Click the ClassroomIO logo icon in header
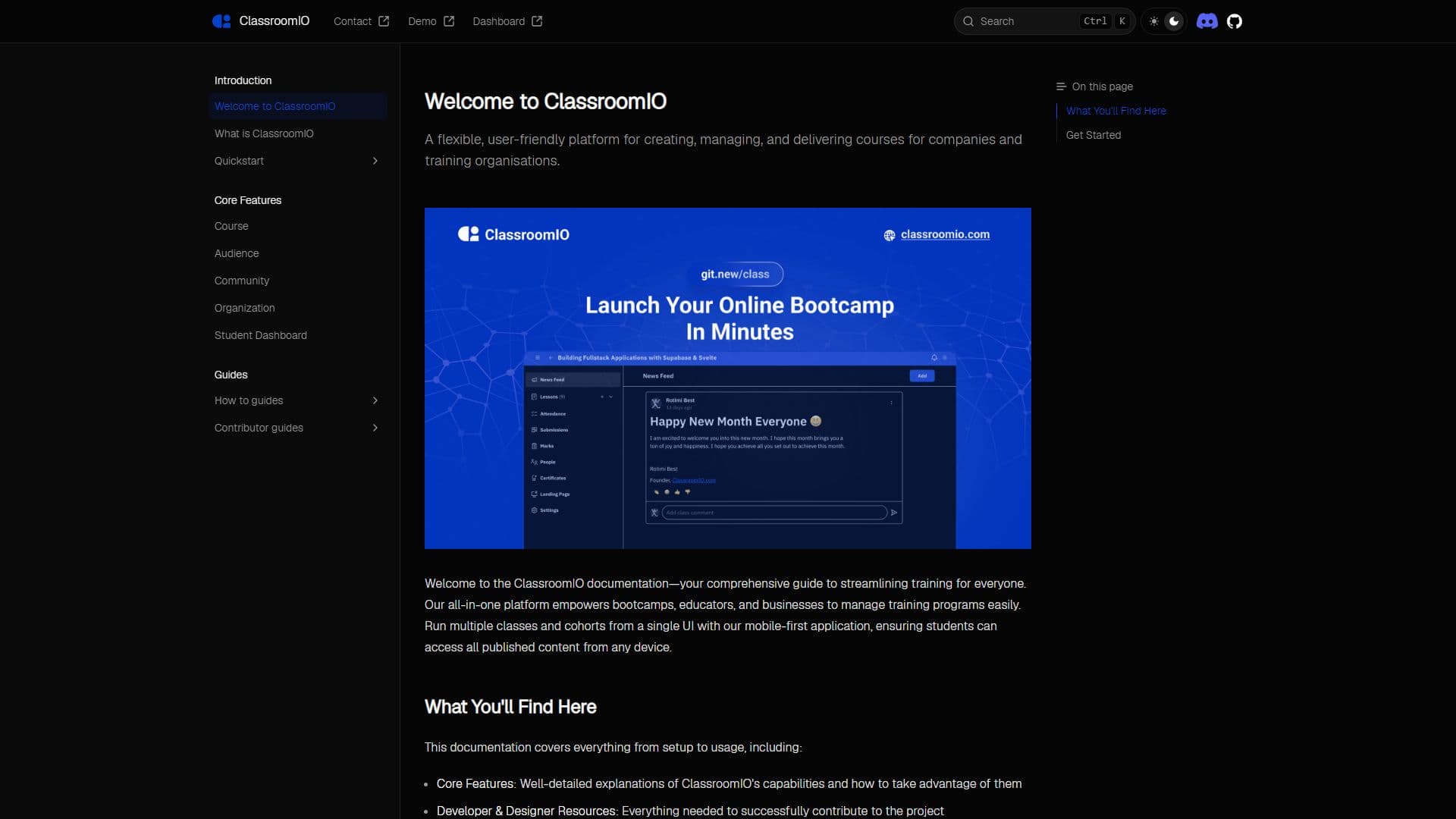The height and width of the screenshot is (819, 1456). [x=221, y=21]
